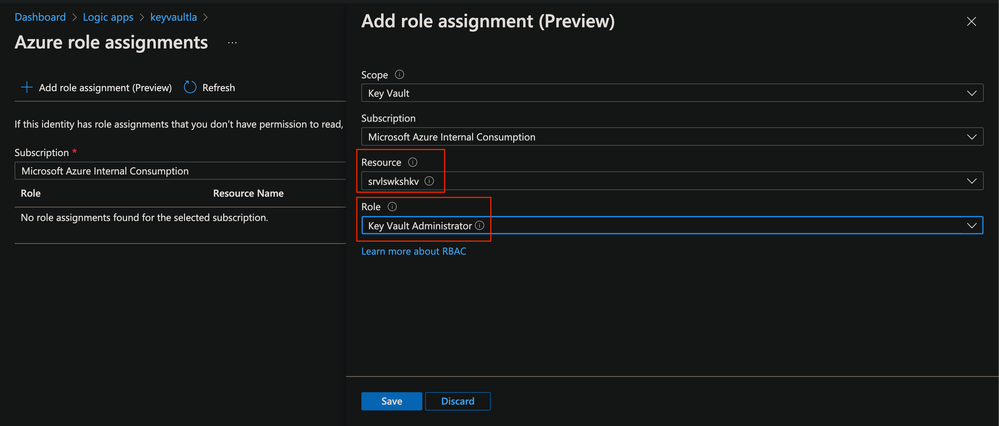Viewport: 999px width, 426px height.
Task: Open the Scope dropdown showing Key Vault
Action: pos(672,93)
